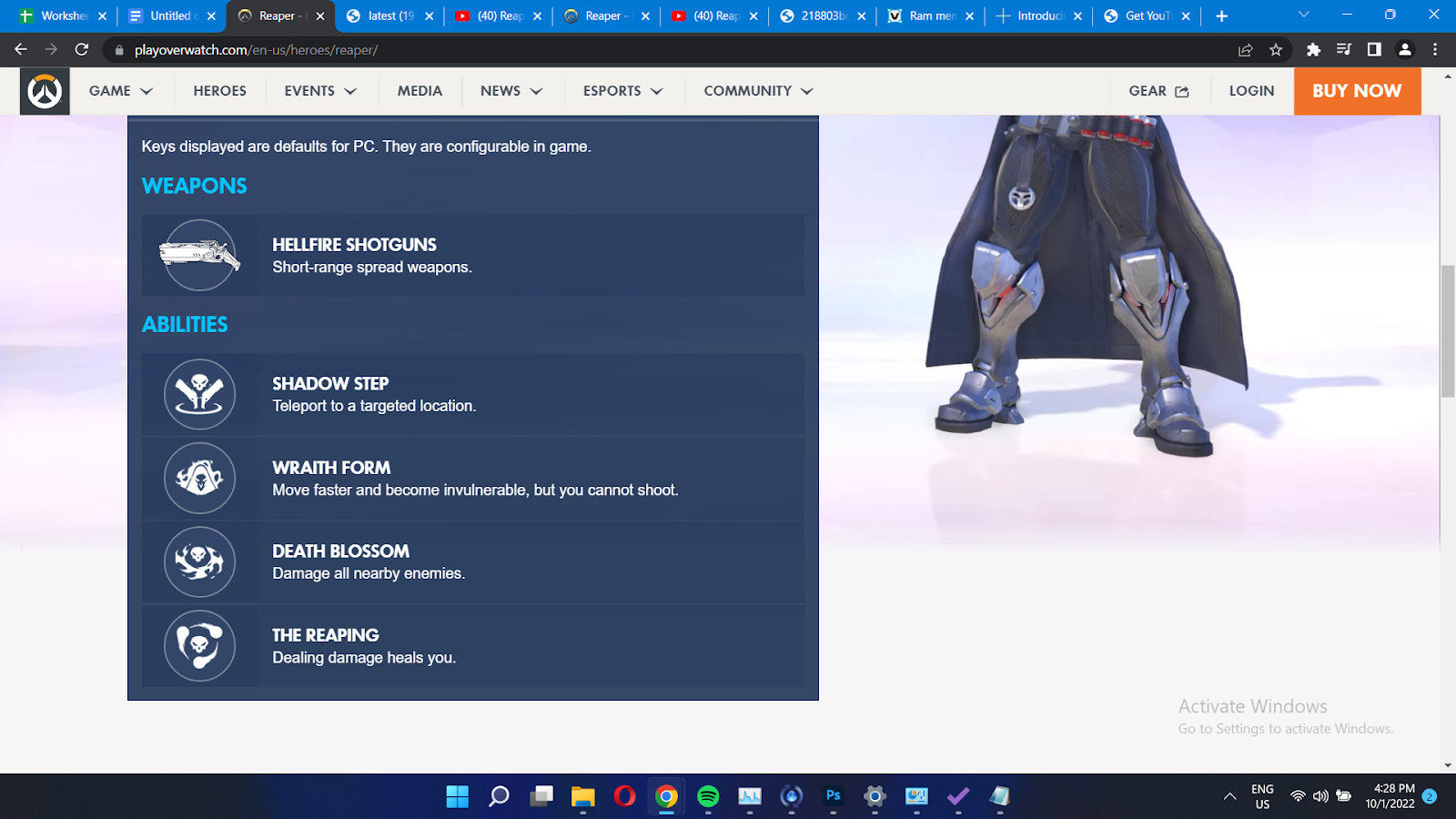Open the volume tray icon
This screenshot has height=819, width=1456.
click(x=1320, y=796)
